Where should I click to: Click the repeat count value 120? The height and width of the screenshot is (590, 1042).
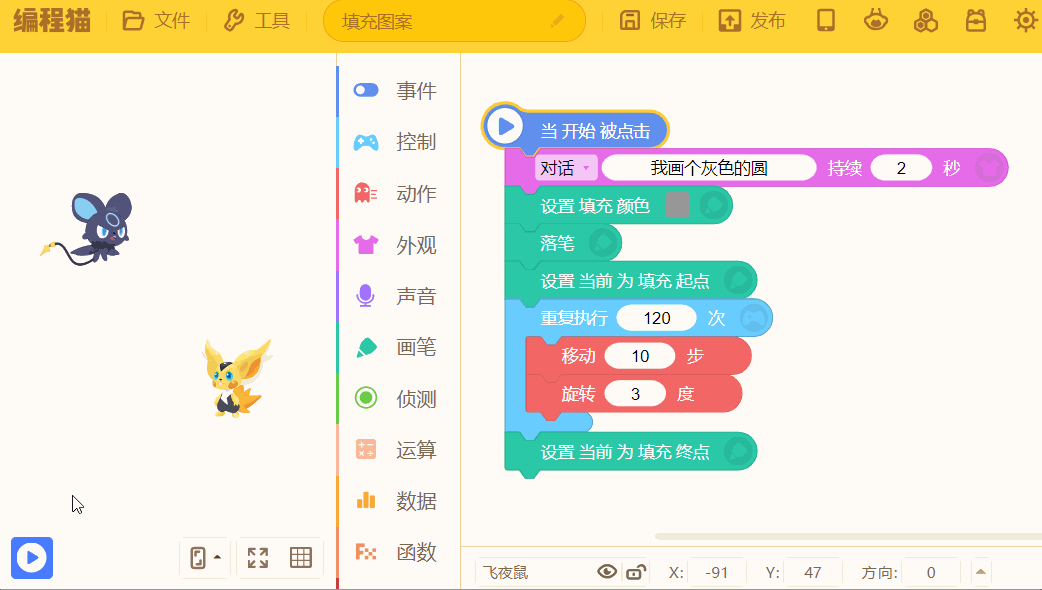(x=657, y=318)
